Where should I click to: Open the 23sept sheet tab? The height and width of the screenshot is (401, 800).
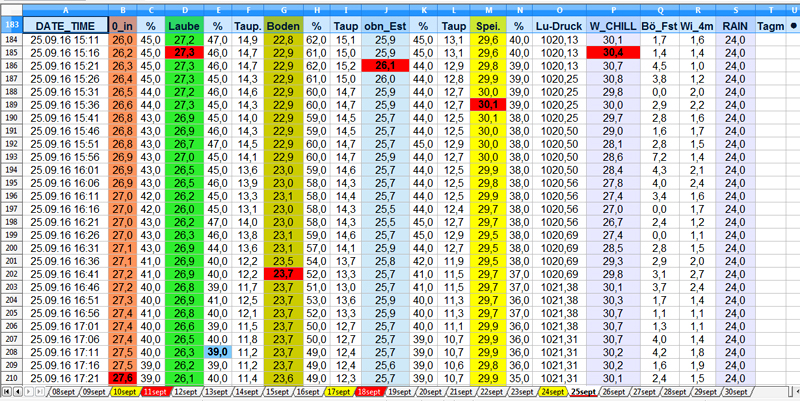(522, 391)
